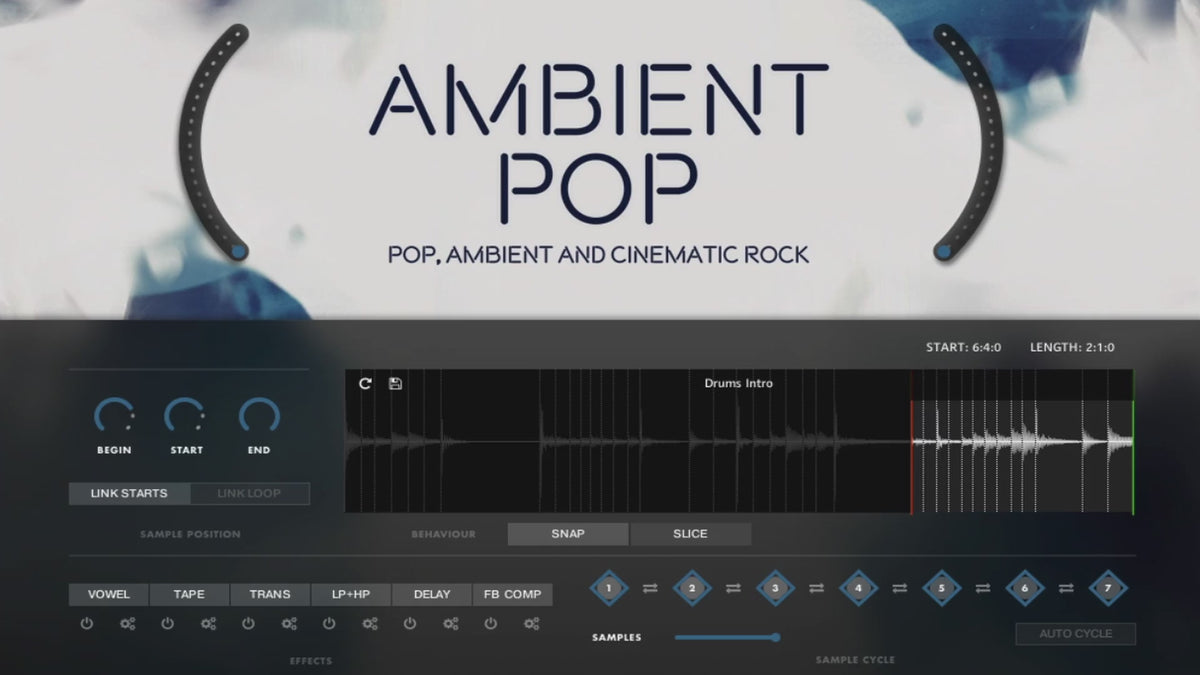Image resolution: width=1200 pixels, height=675 pixels.
Task: Click swap arrows between samples 1 and 2
Action: click(650, 589)
